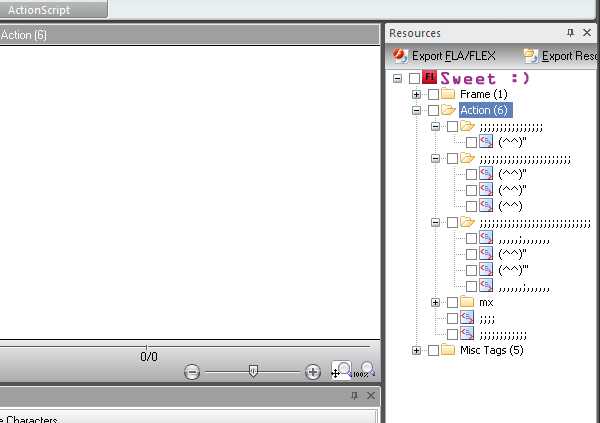This screenshot has height=423, width=600.
Task: Expand the Frame (1) tree node
Action: tap(416, 94)
